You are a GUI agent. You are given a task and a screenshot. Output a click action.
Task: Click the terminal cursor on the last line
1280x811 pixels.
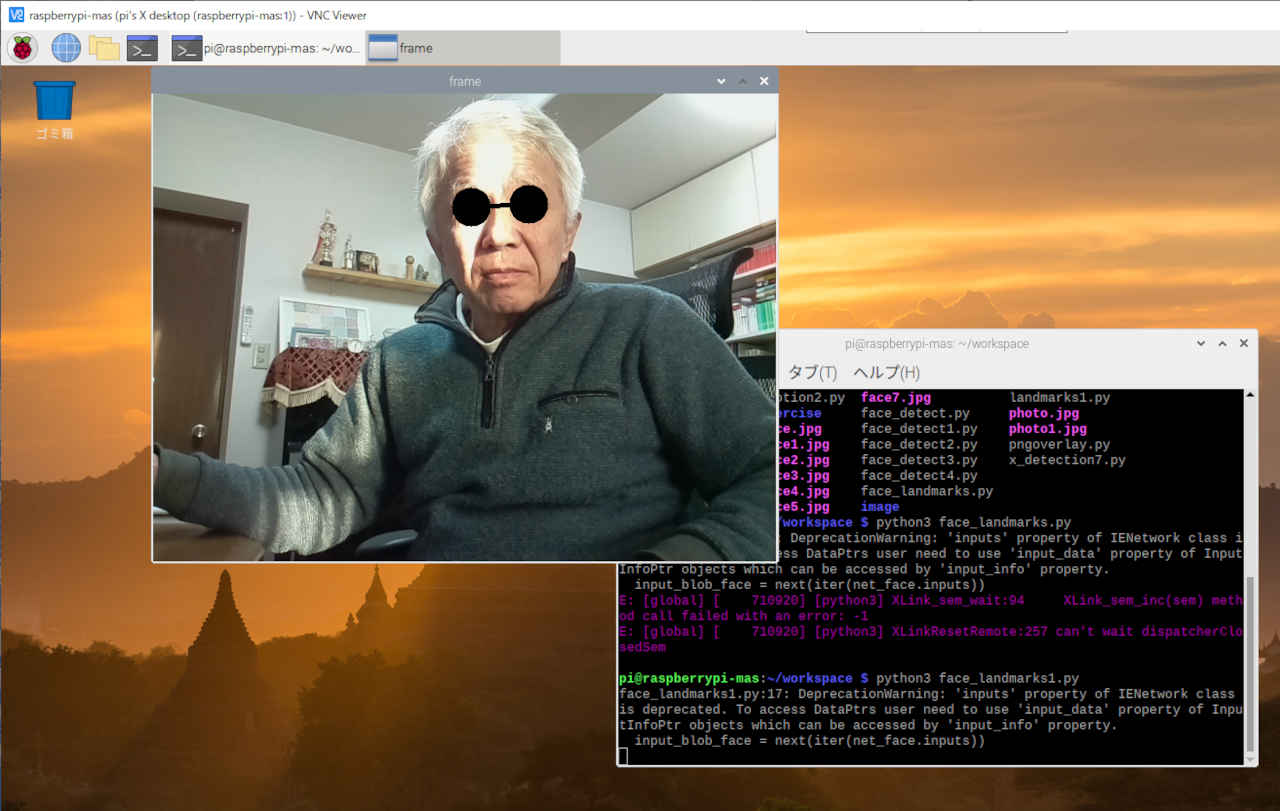(623, 757)
